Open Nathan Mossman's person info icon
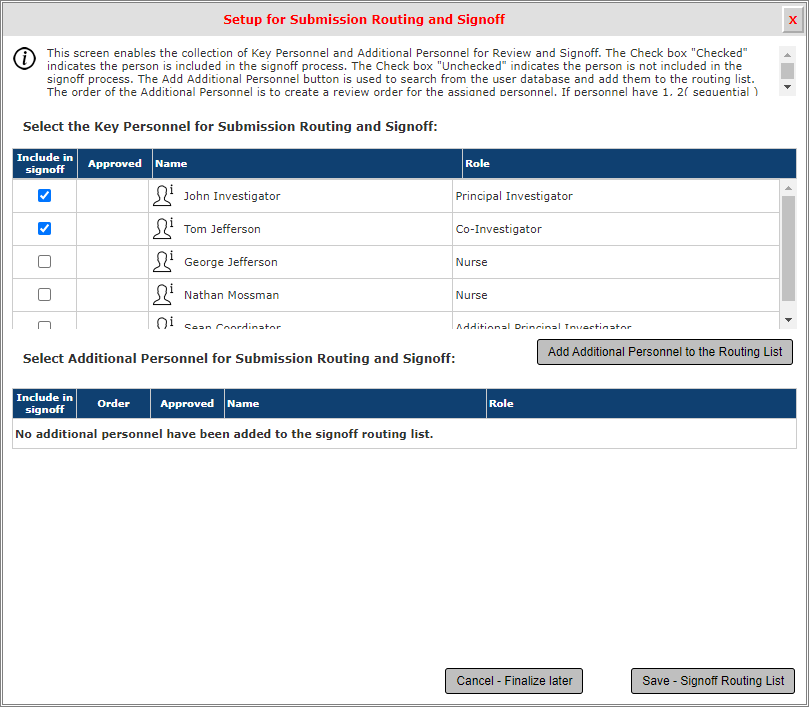This screenshot has width=809, height=707. point(163,295)
